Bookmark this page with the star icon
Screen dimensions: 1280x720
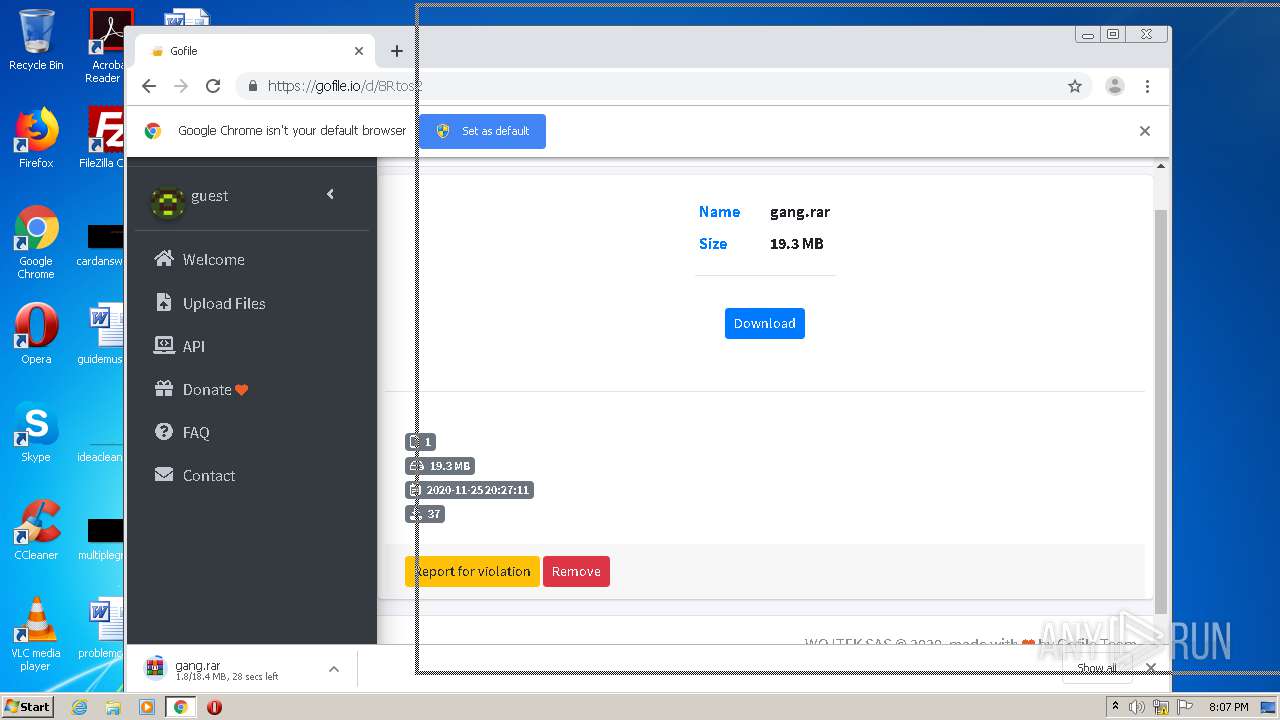point(1075,86)
